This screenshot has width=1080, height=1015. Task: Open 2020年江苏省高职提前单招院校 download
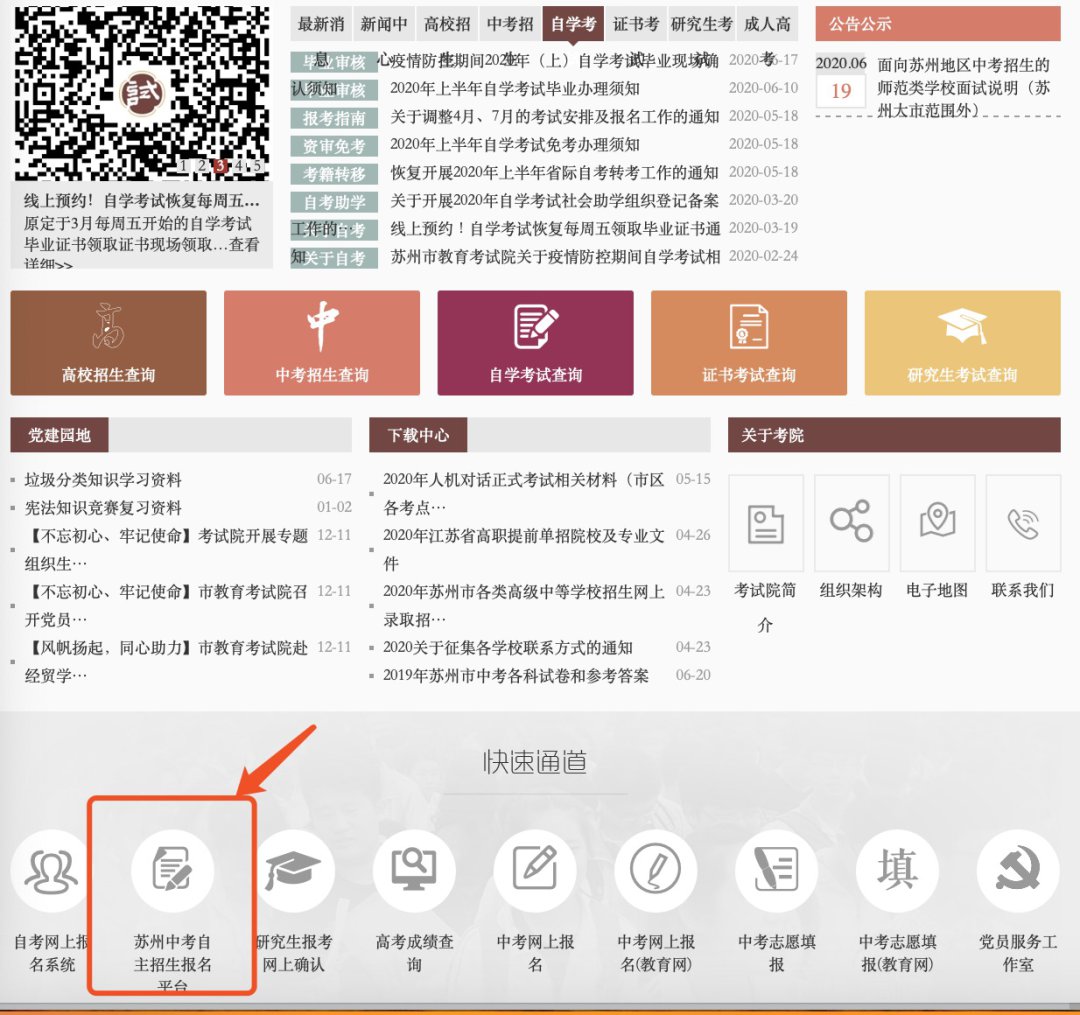click(x=523, y=550)
